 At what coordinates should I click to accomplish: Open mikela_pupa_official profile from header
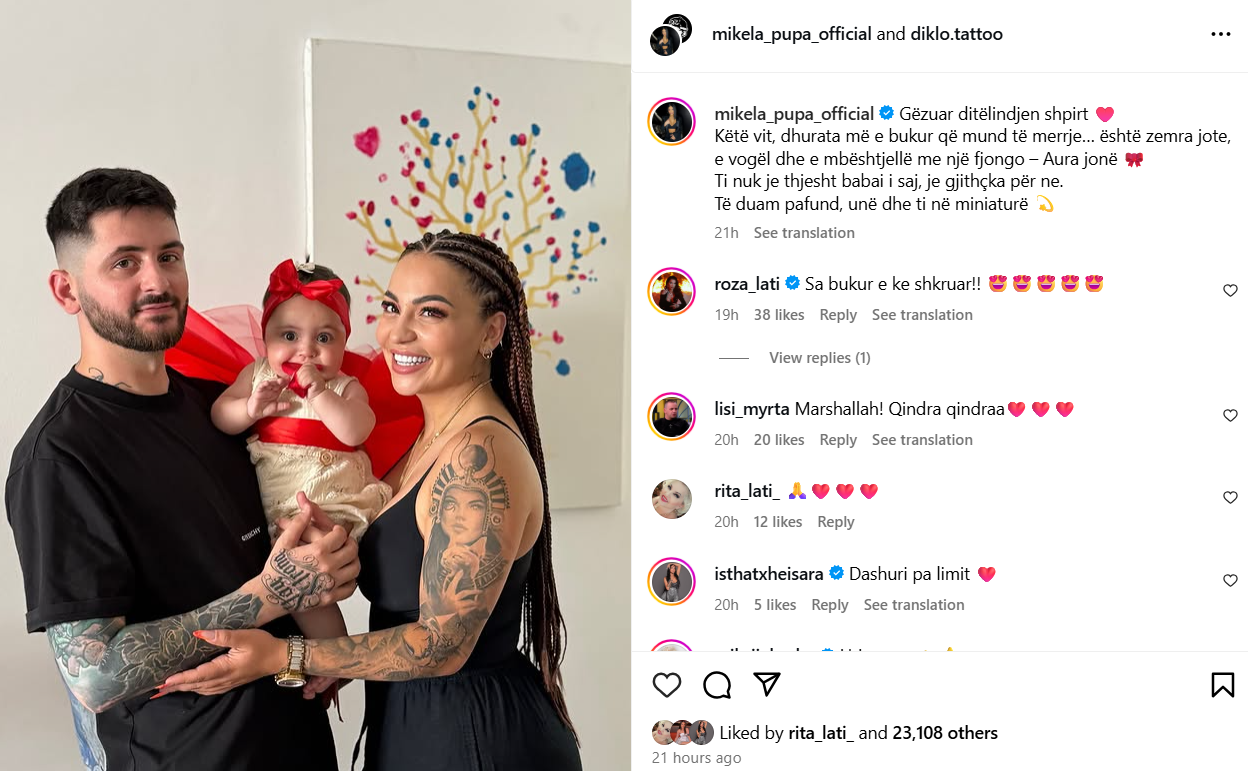pyautogui.click(x=792, y=34)
